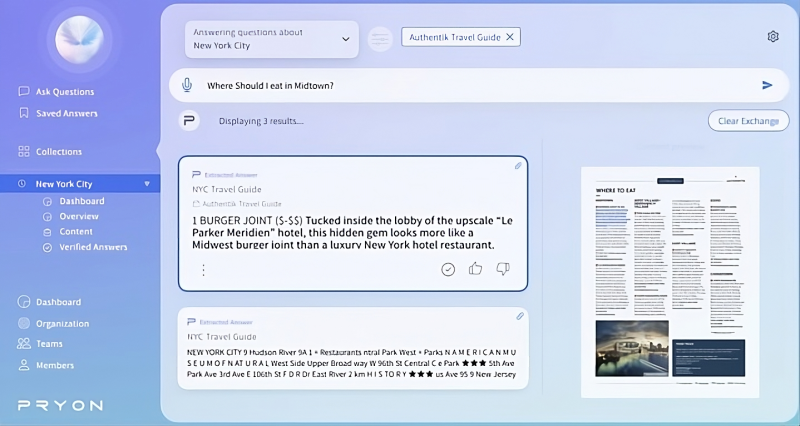The height and width of the screenshot is (426, 800).
Task: Collapse the New York City collection tree
Action: click(x=147, y=184)
